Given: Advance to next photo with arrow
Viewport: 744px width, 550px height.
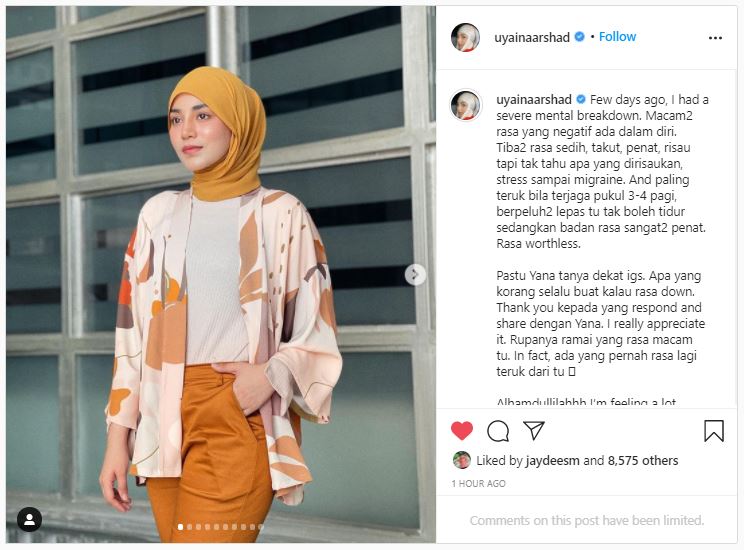Looking at the screenshot, I should (x=415, y=274).
